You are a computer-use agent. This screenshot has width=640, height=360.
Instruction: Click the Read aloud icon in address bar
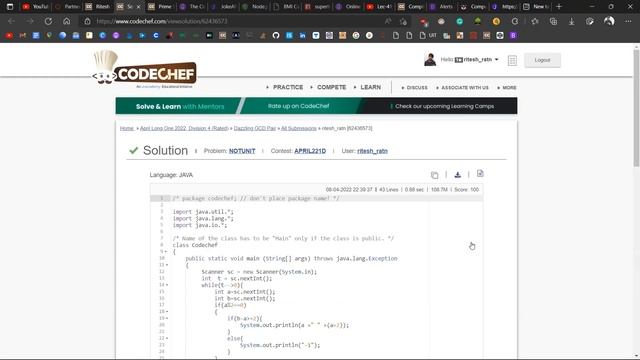coord(388,21)
